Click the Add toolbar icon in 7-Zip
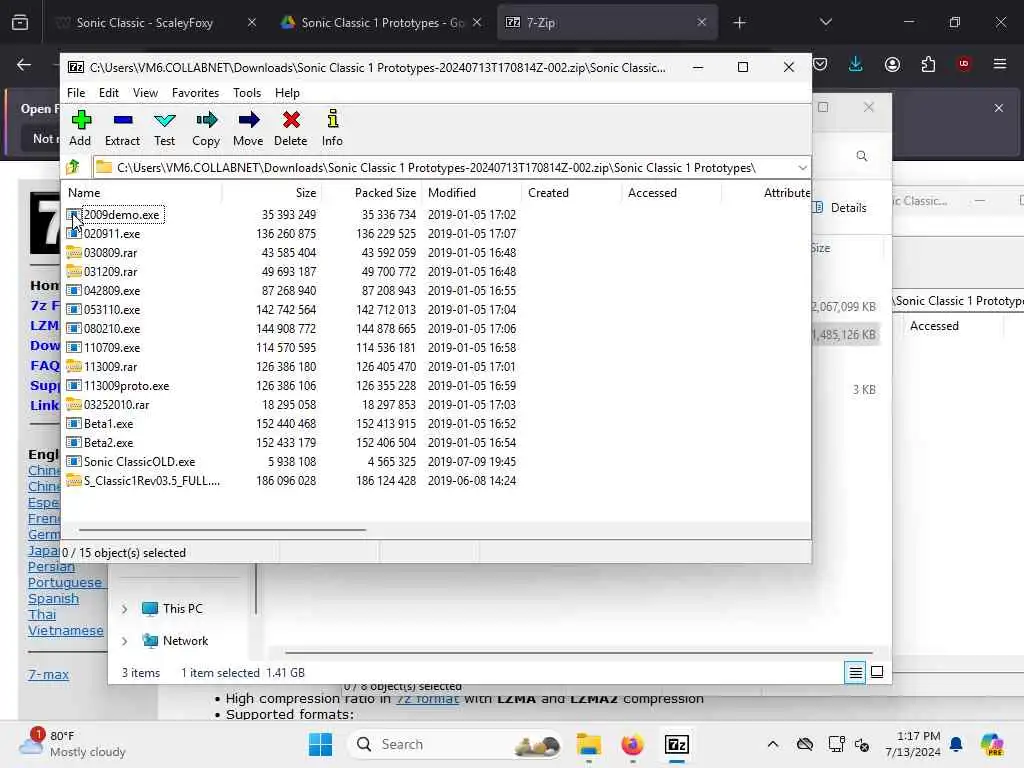 coord(81,128)
